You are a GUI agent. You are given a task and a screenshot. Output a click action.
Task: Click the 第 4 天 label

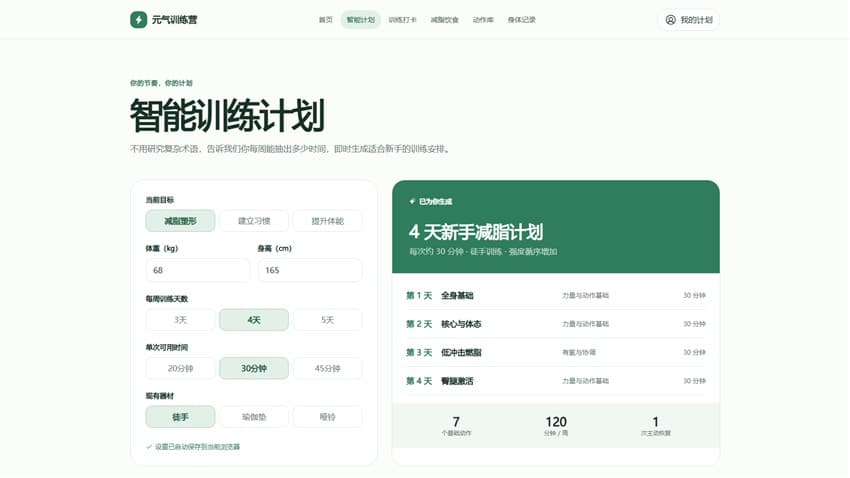pos(419,381)
